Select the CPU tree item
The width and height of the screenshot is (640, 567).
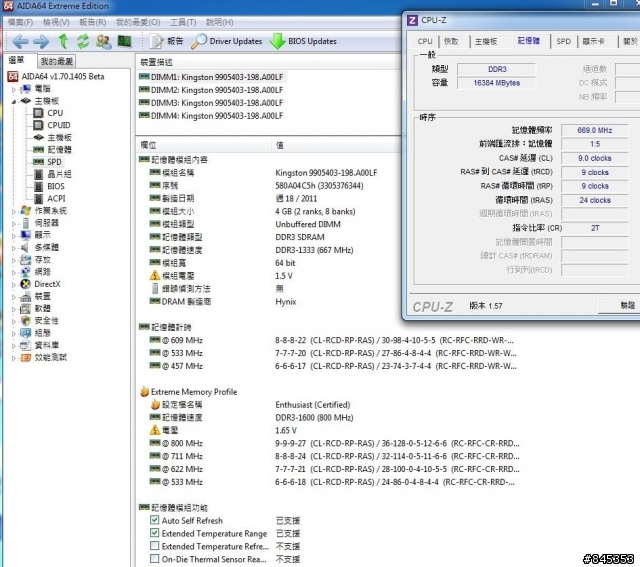tap(48, 113)
